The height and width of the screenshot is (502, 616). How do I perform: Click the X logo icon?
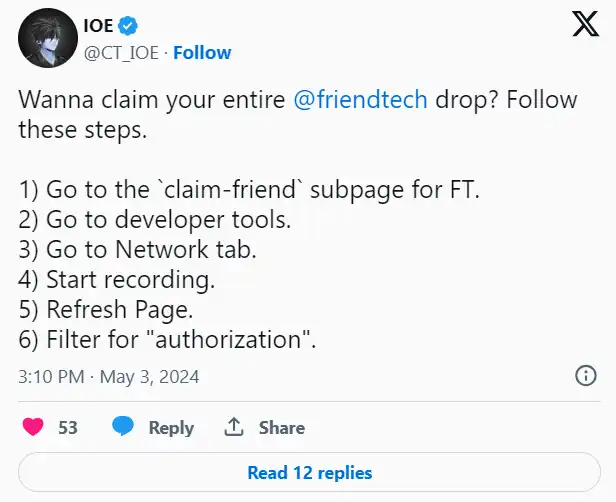[x=585, y=24]
